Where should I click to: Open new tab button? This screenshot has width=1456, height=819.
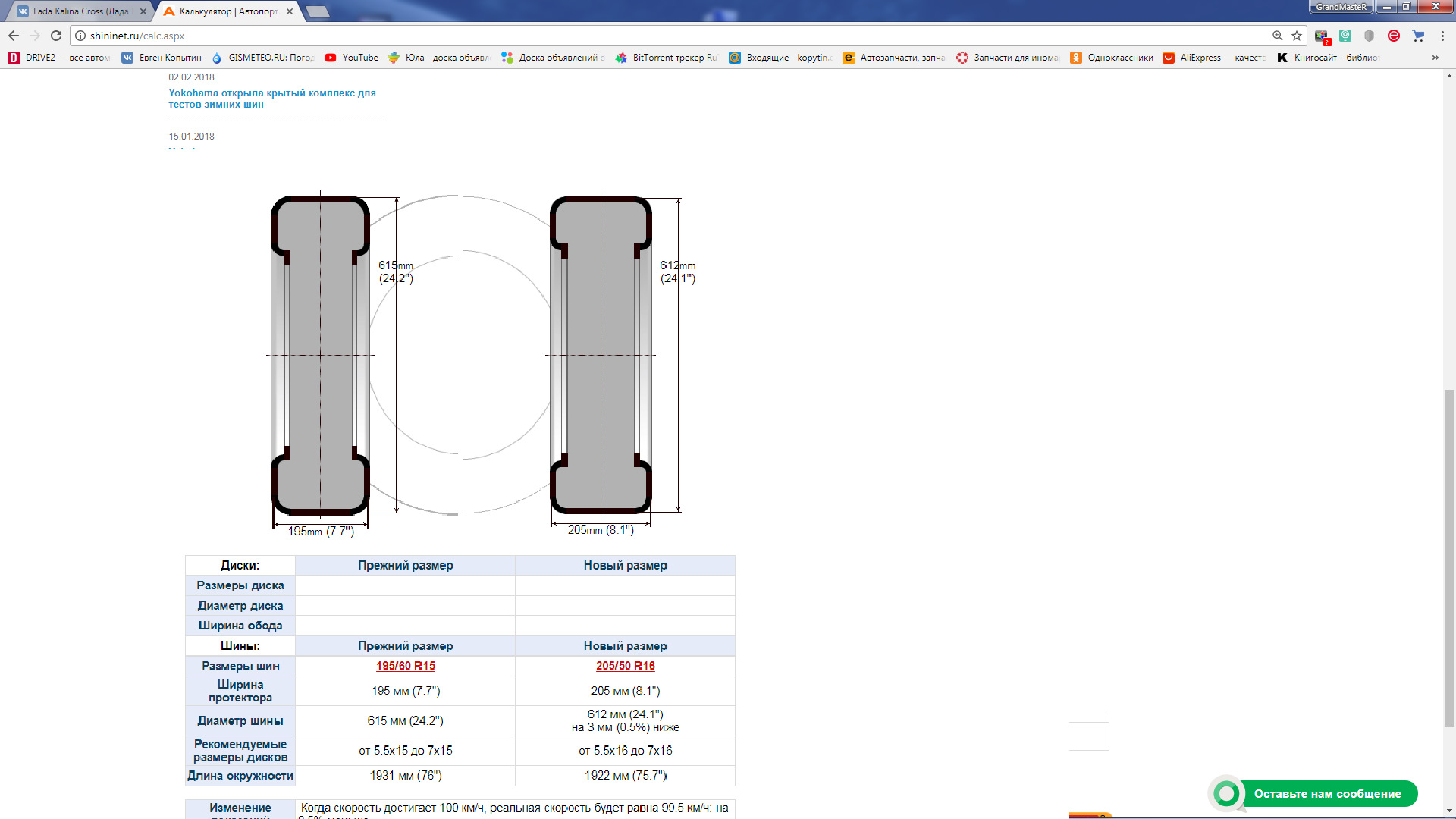(x=318, y=11)
